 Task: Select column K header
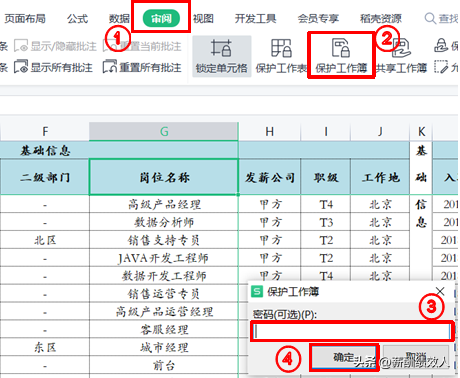tap(421, 132)
